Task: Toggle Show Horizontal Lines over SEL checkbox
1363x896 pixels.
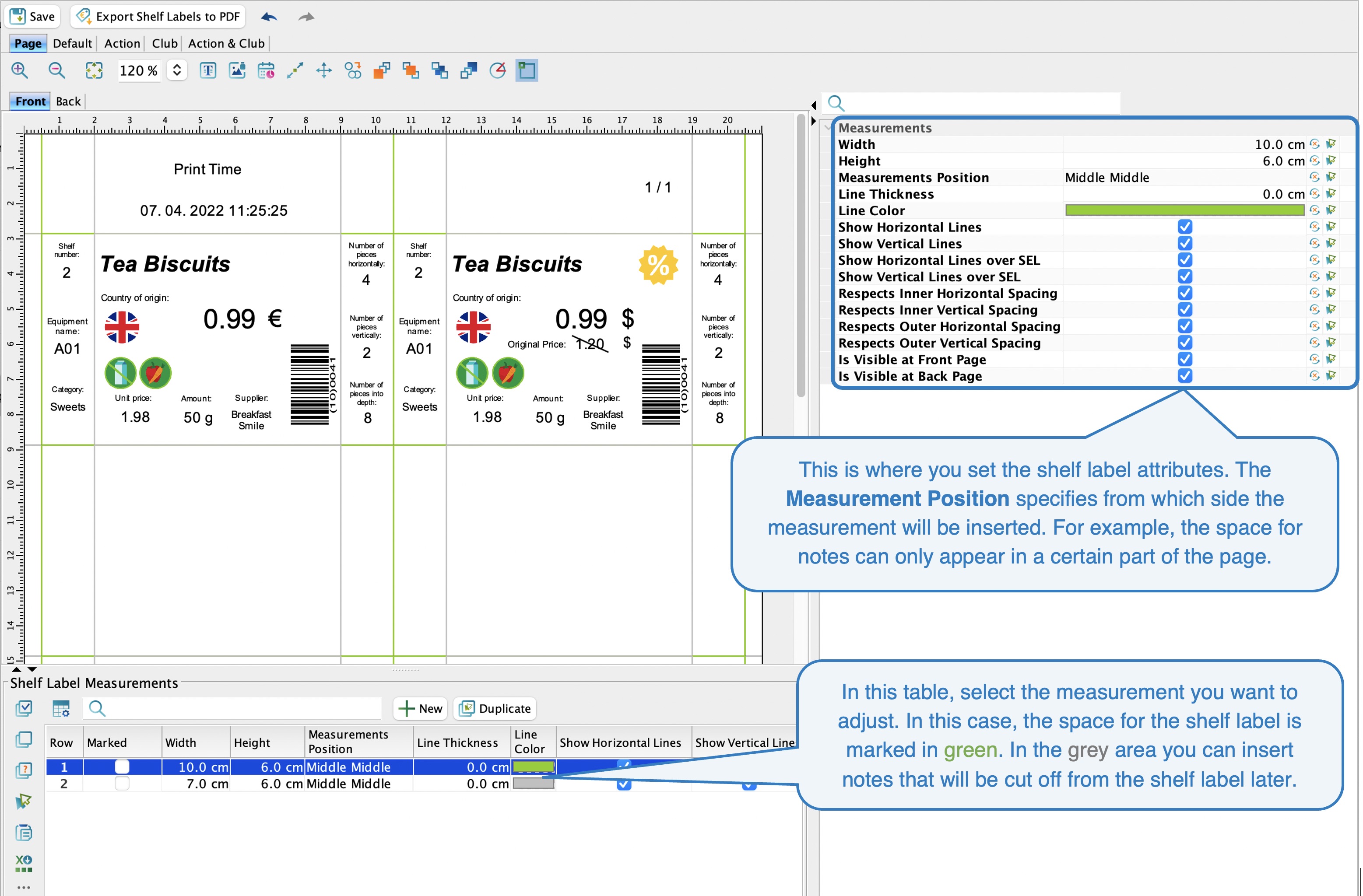Action: [x=1185, y=260]
